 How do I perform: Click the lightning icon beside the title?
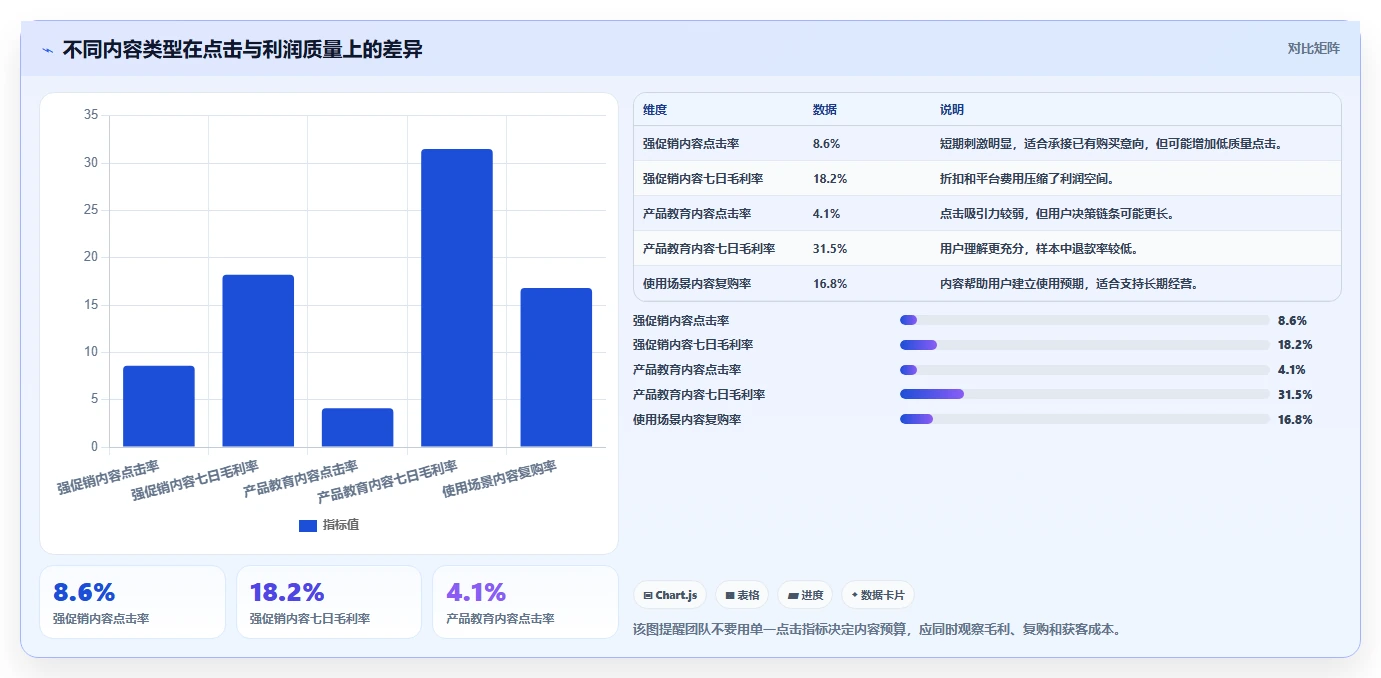click(x=47, y=49)
